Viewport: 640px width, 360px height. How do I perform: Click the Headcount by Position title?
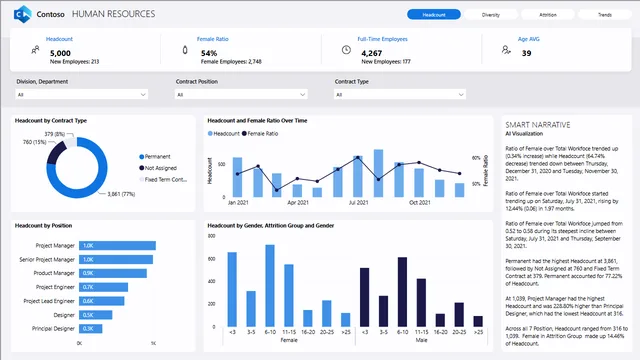(x=43, y=226)
